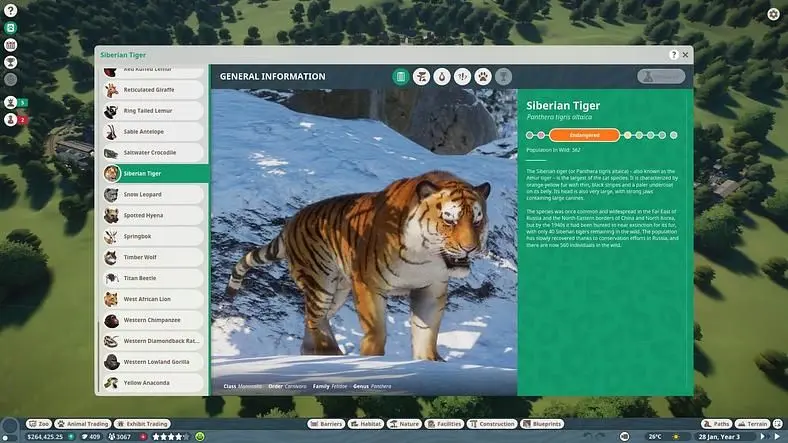The image size is (788, 443).
Task: Open the Facilities build menu
Action: point(444,424)
